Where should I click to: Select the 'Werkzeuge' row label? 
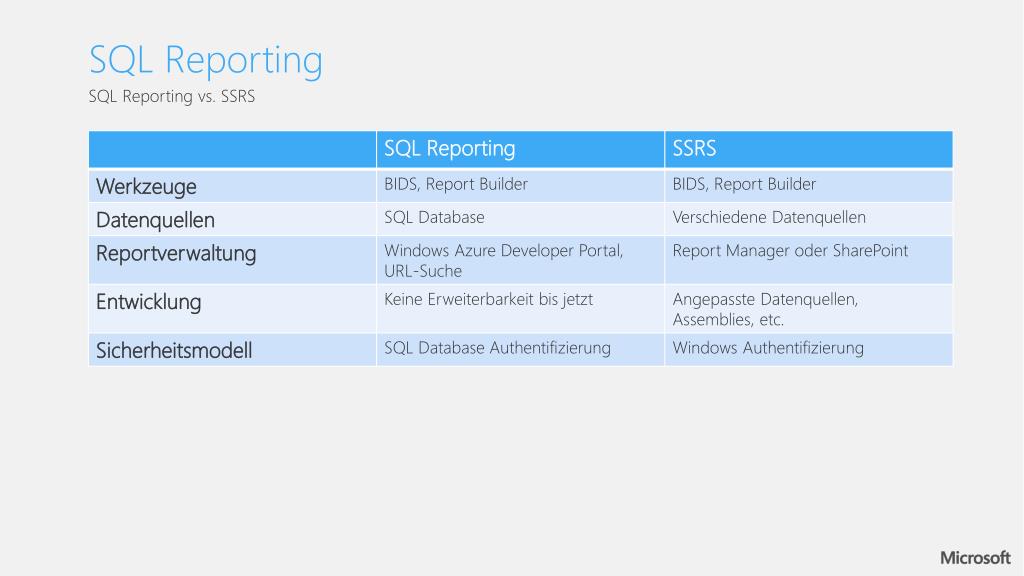(146, 187)
